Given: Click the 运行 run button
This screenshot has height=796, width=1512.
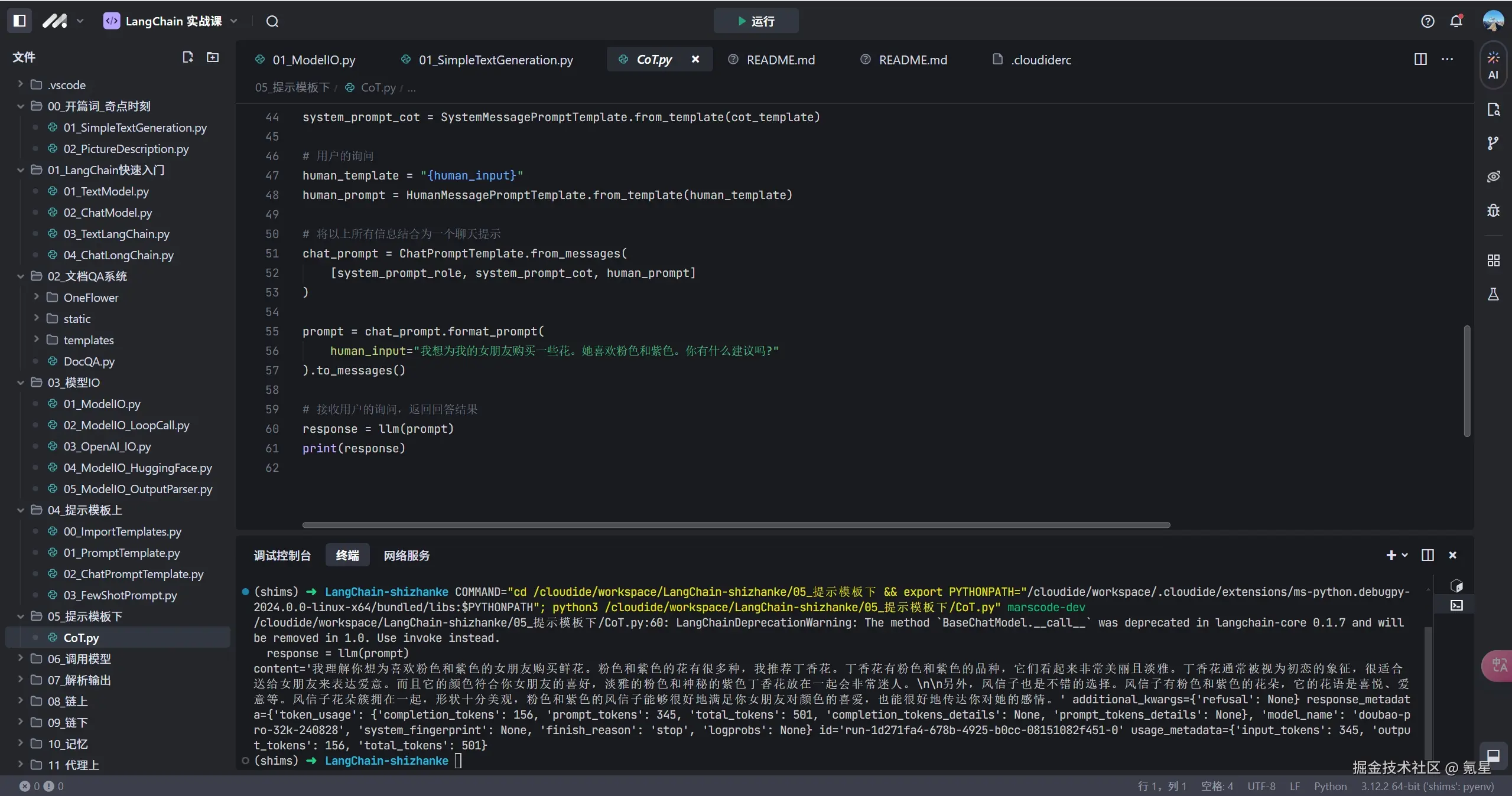Looking at the screenshot, I should tap(756, 21).
